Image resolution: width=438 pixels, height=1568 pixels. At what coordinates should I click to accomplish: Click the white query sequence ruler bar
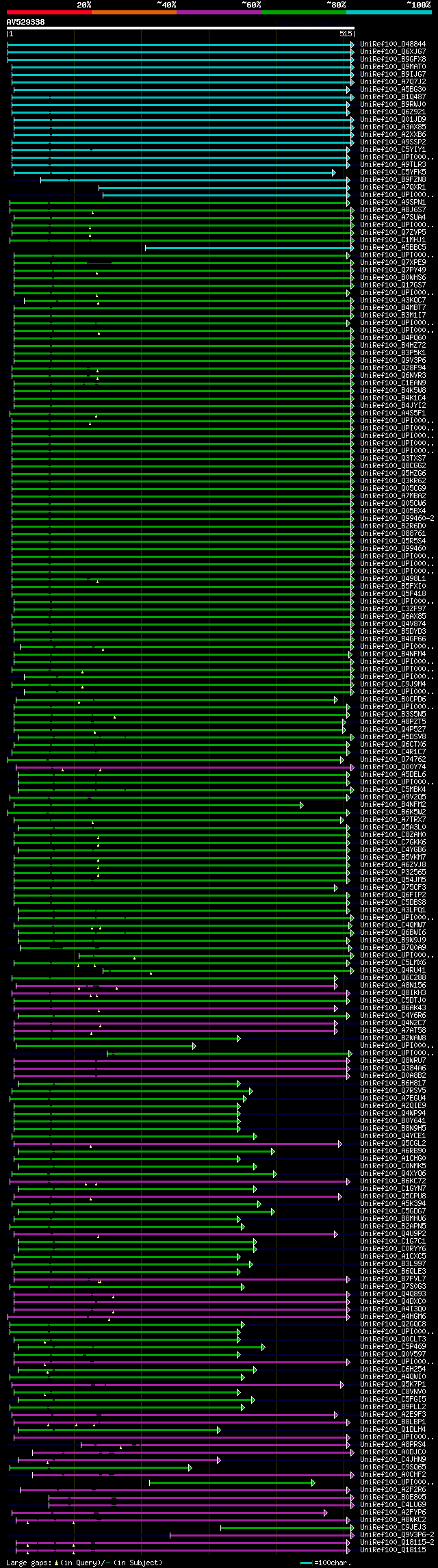pos(181,28)
